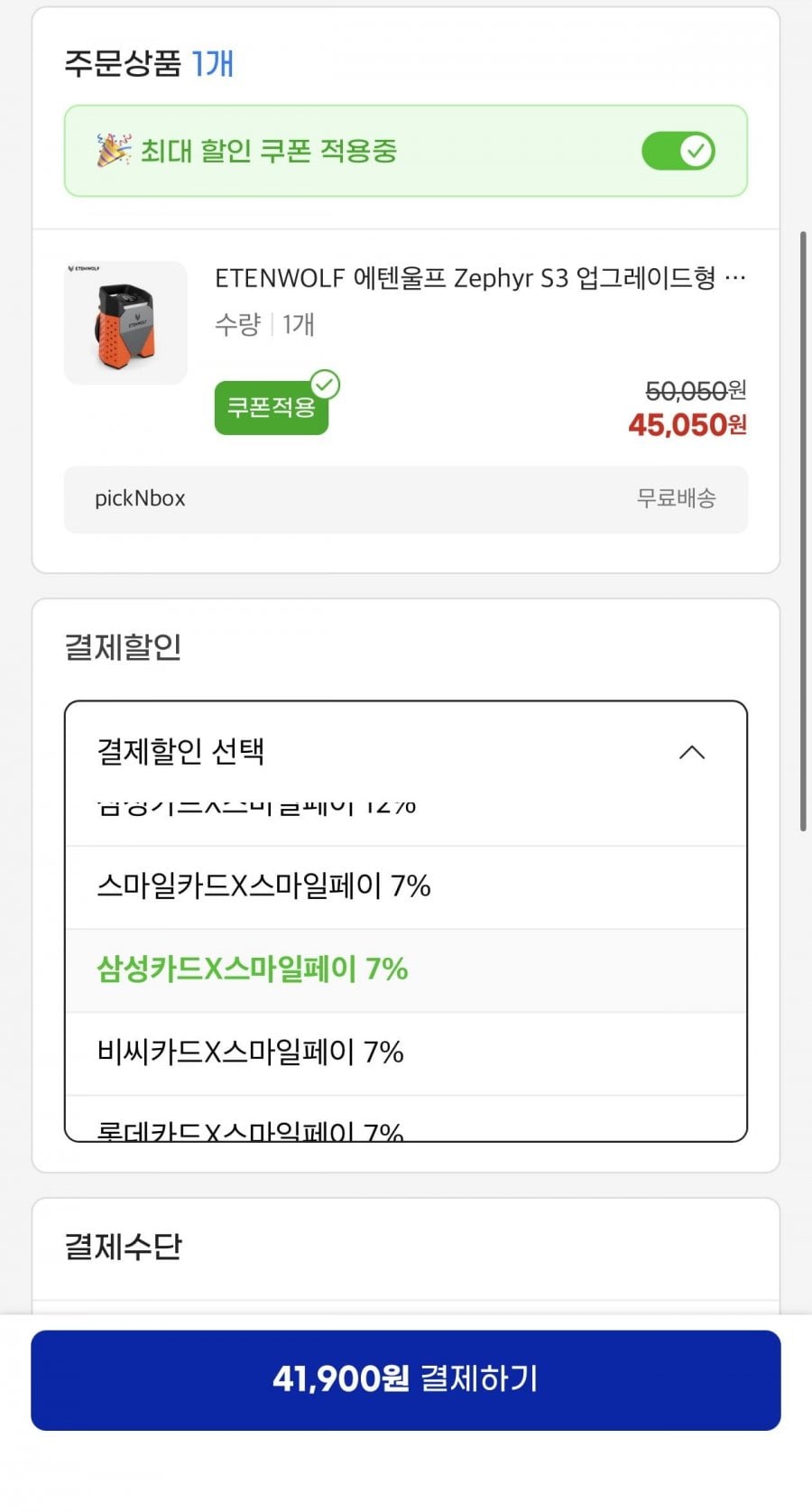The height and width of the screenshot is (1512, 812).
Task: Click the pickNbox seller row
Action: point(406,499)
